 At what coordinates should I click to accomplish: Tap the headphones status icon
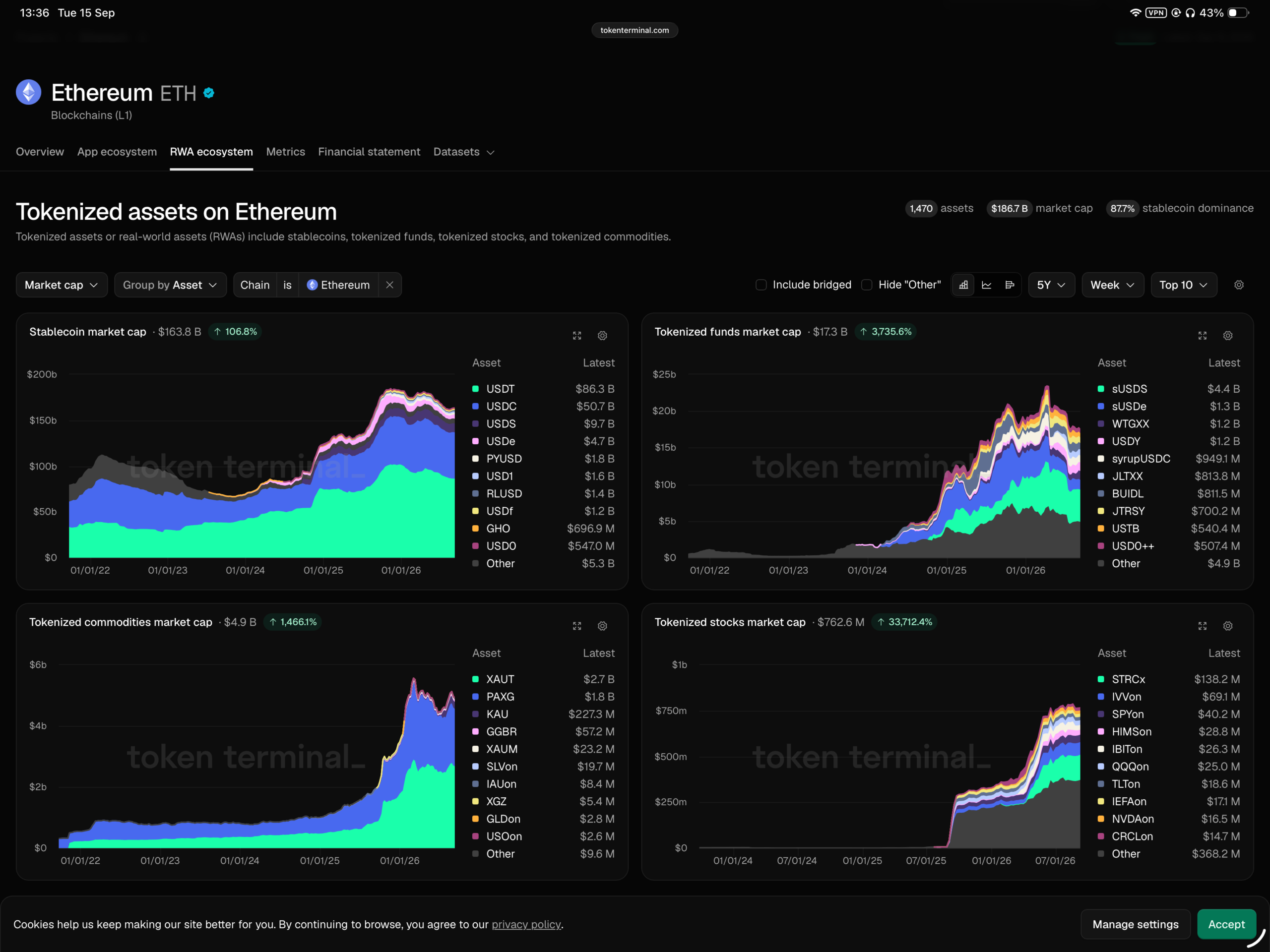pyautogui.click(x=1190, y=12)
